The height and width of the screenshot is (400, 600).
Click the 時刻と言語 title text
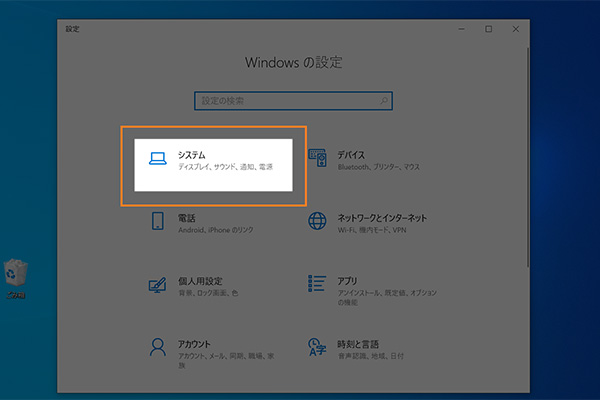[358, 344]
